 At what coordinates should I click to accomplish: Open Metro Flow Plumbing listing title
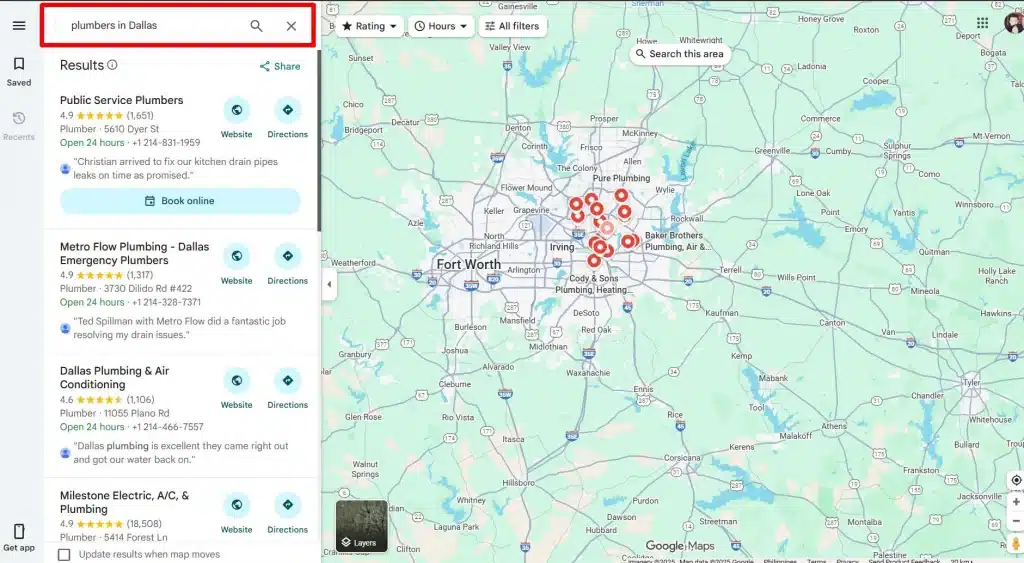135,253
